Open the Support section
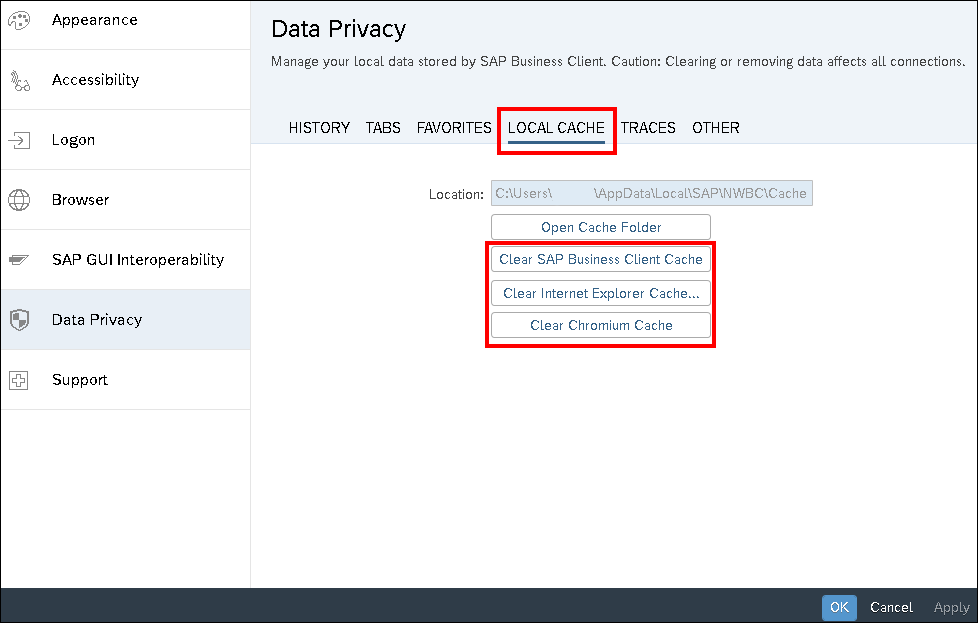 [80, 380]
